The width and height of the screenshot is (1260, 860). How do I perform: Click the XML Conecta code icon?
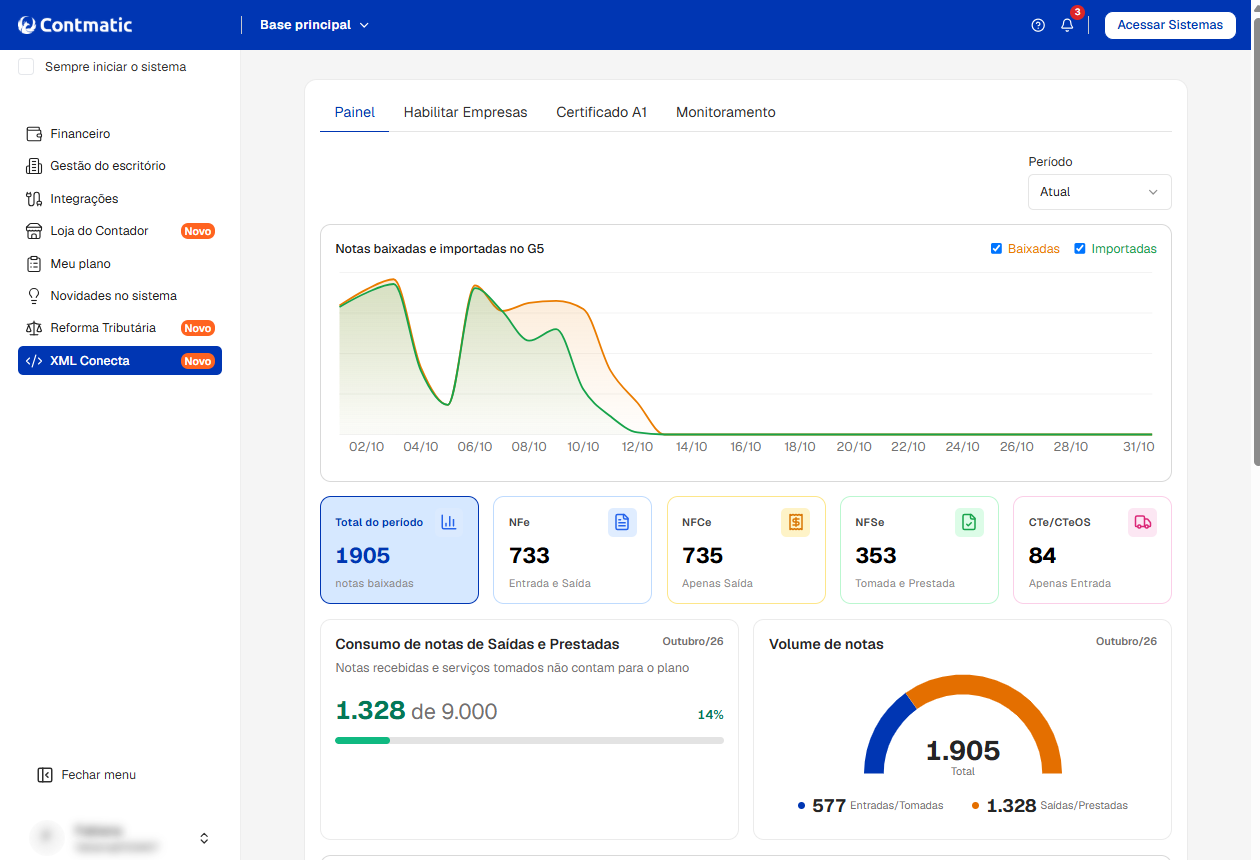pyautogui.click(x=34, y=361)
